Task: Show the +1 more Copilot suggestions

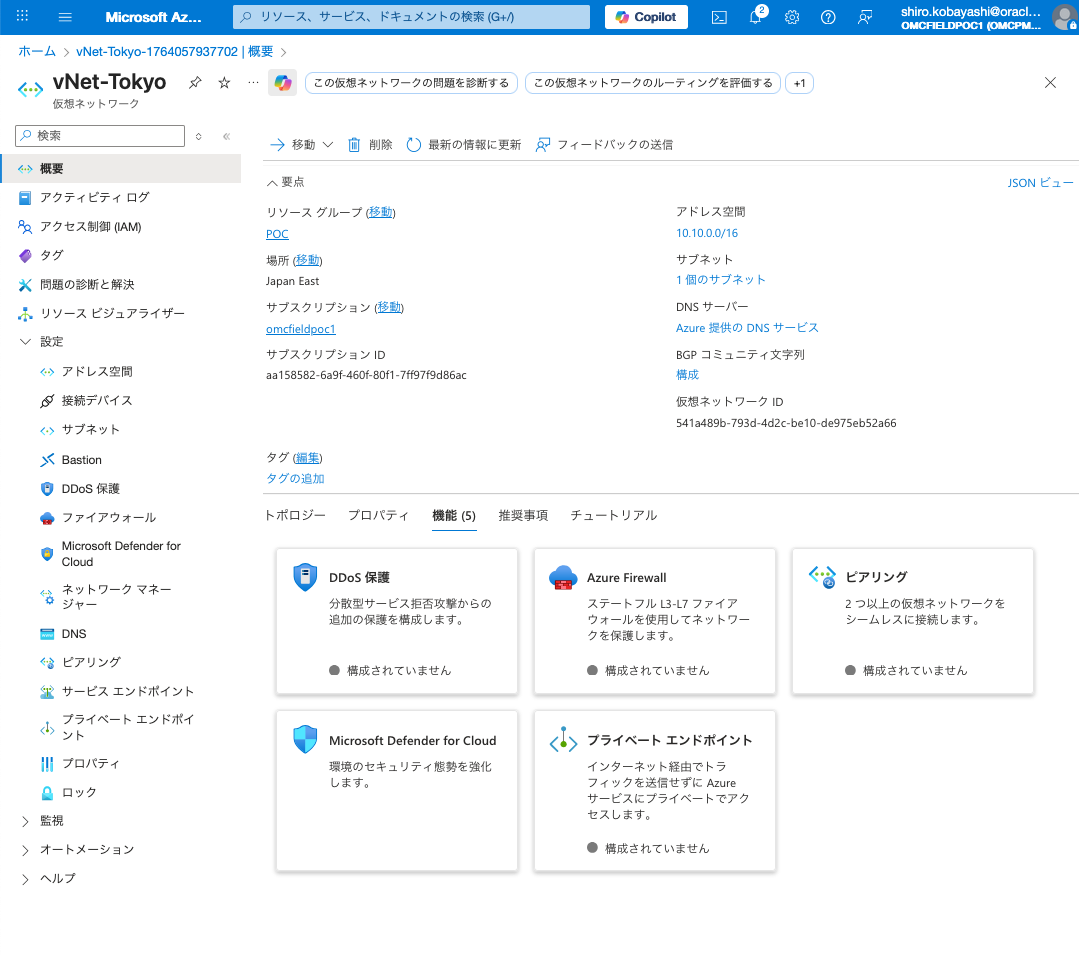Action: click(799, 83)
